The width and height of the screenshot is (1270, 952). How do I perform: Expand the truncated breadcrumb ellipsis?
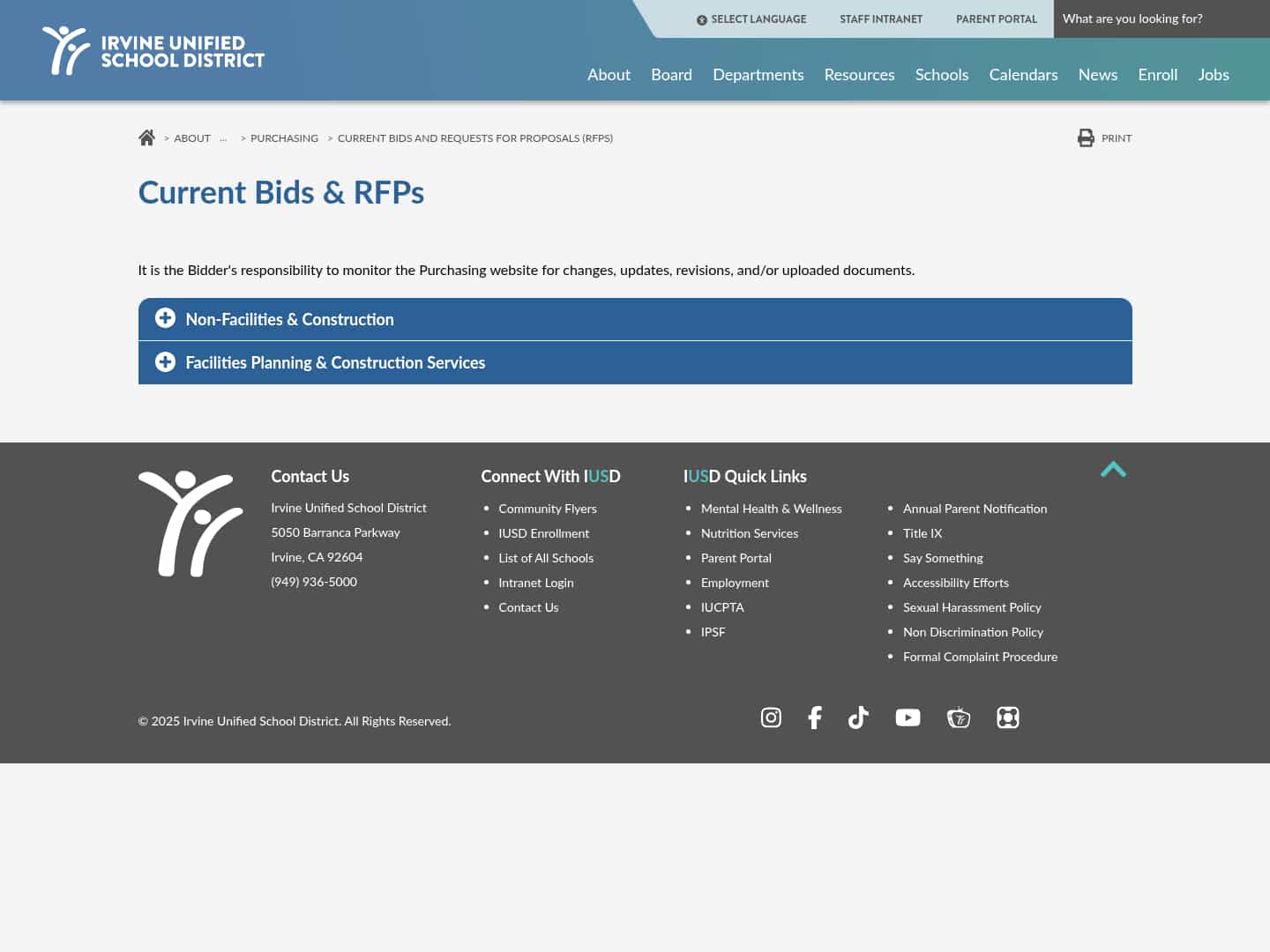[223, 138]
